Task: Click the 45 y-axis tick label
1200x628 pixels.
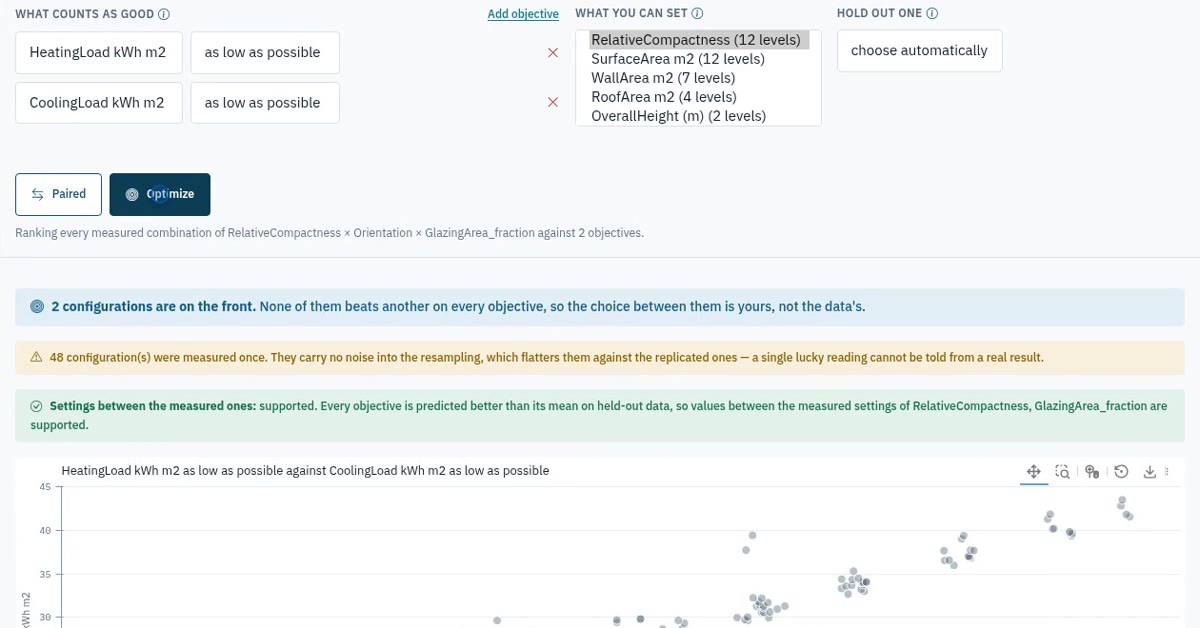Action: click(45, 487)
